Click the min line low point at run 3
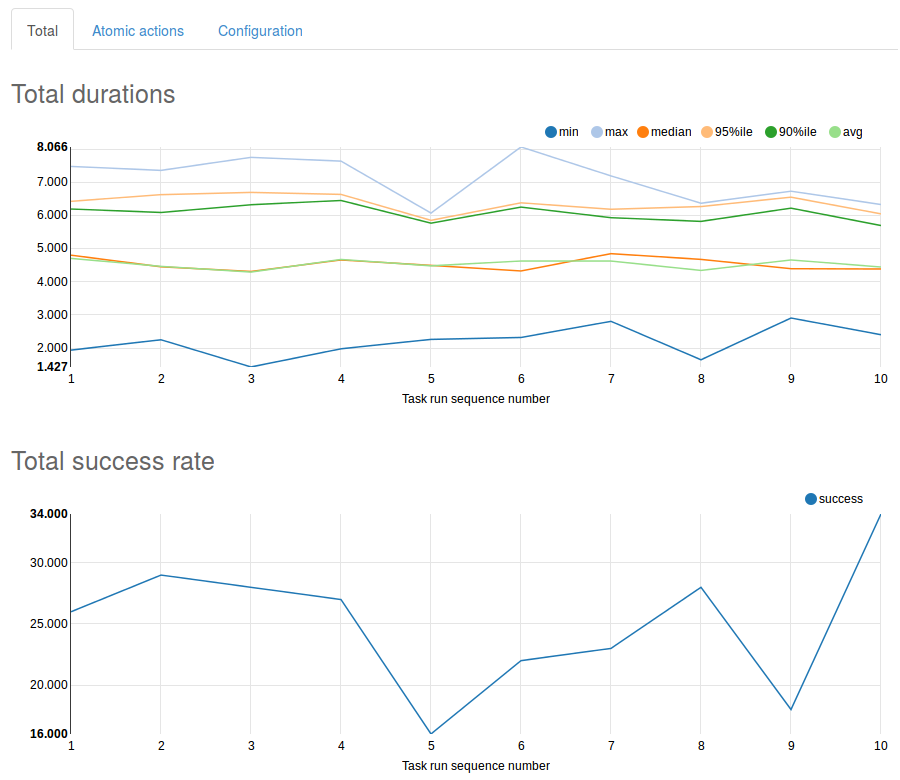 click(x=251, y=366)
